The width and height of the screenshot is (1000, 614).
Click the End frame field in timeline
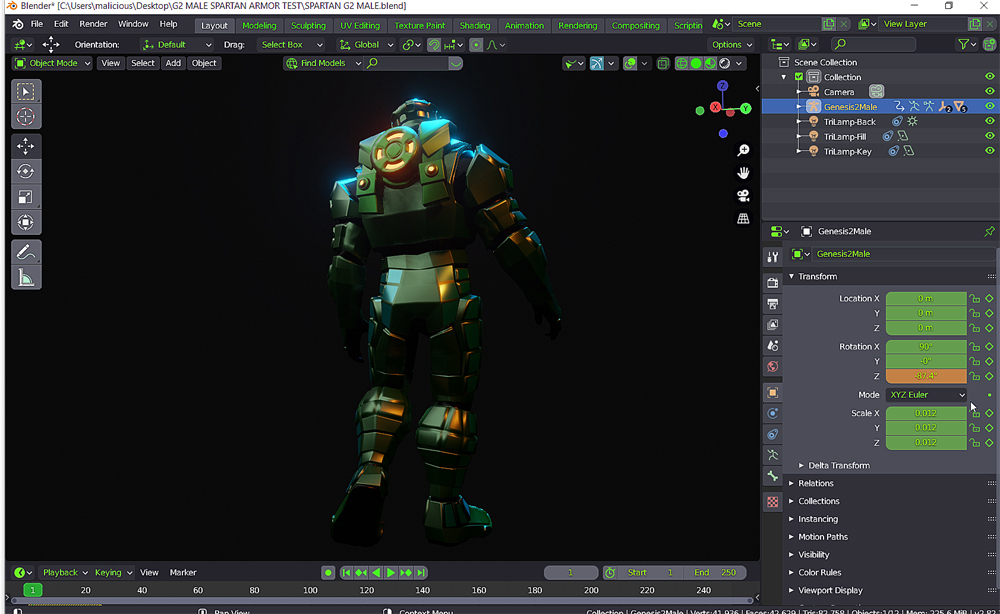pos(715,573)
